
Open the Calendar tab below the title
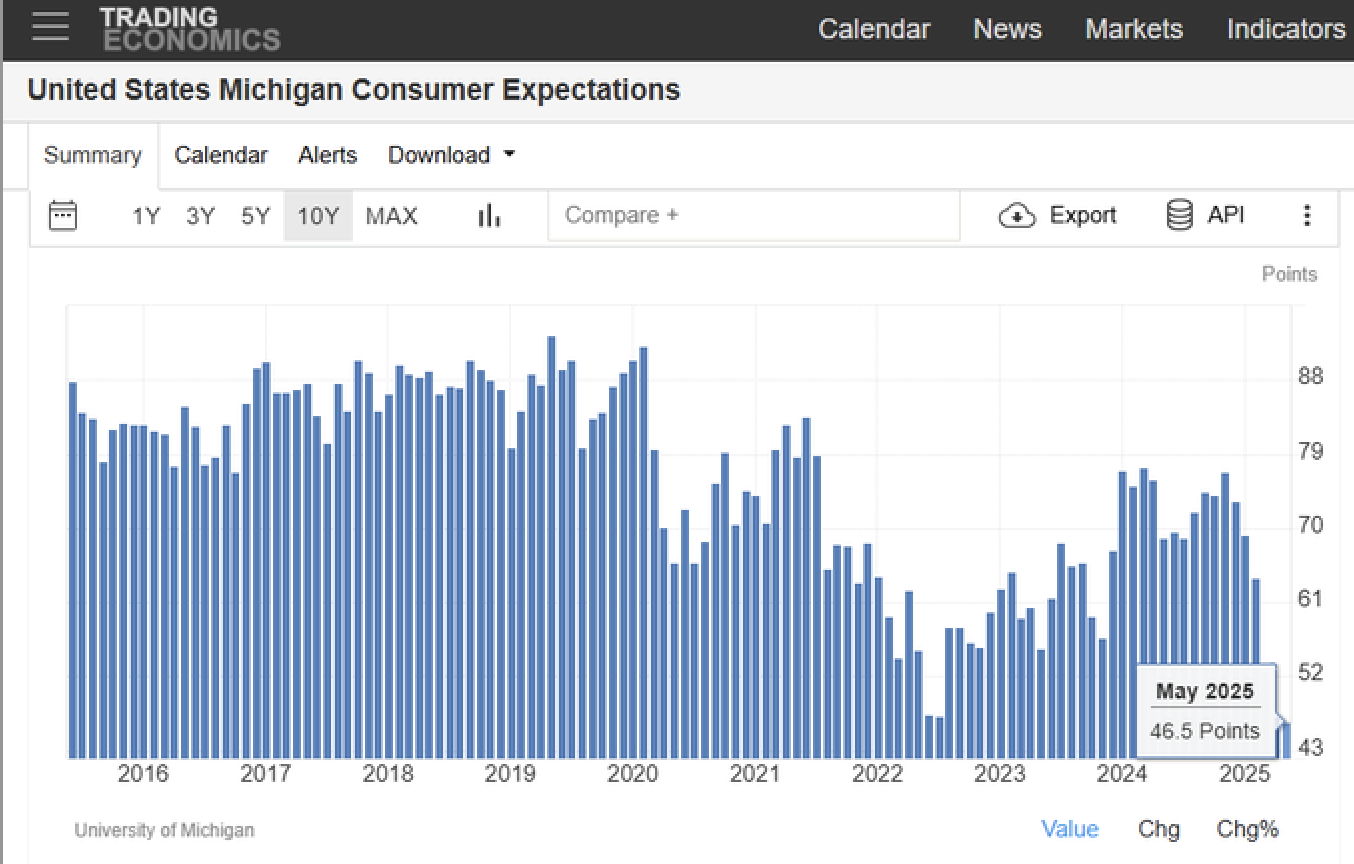pyautogui.click(x=221, y=155)
